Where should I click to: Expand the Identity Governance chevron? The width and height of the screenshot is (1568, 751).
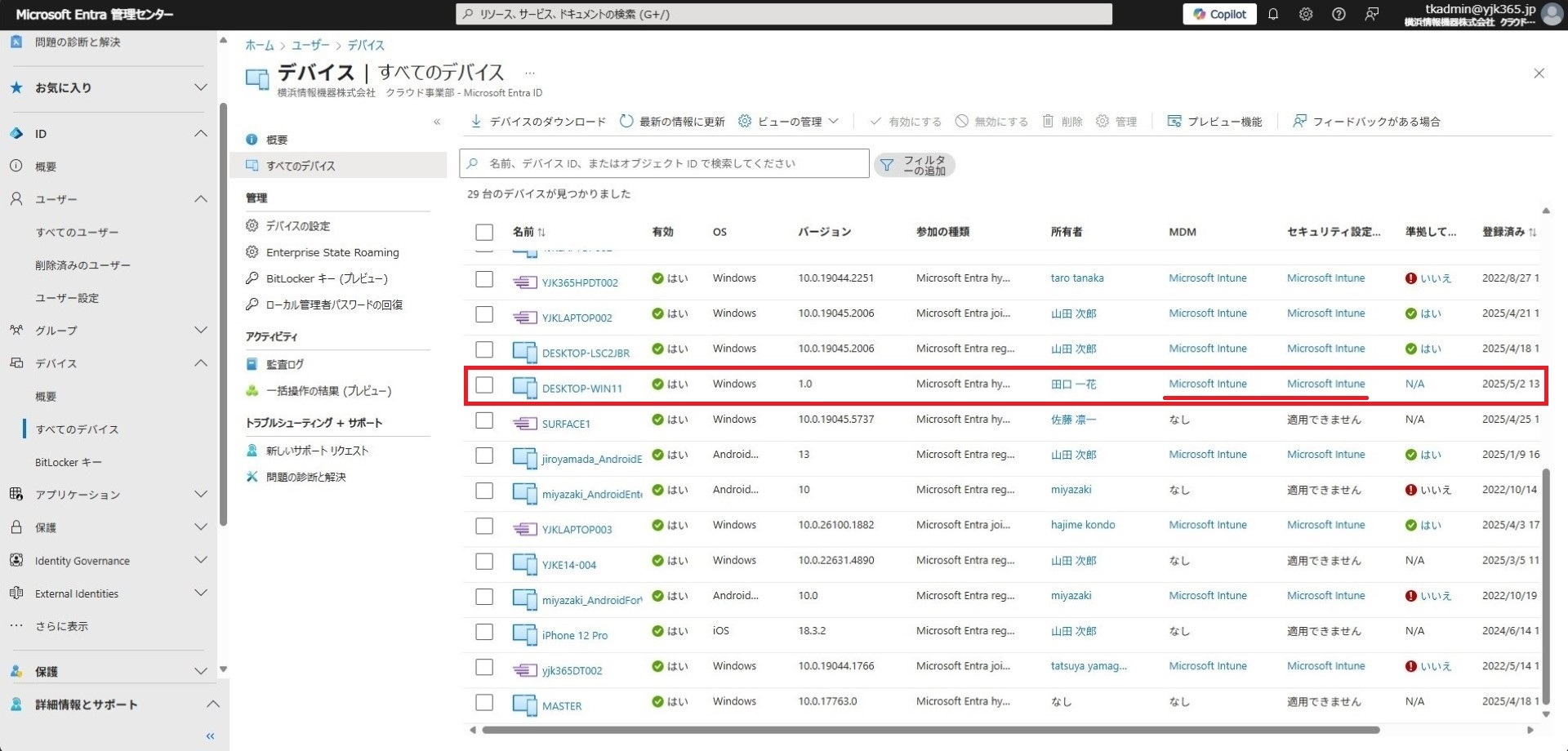(x=201, y=560)
